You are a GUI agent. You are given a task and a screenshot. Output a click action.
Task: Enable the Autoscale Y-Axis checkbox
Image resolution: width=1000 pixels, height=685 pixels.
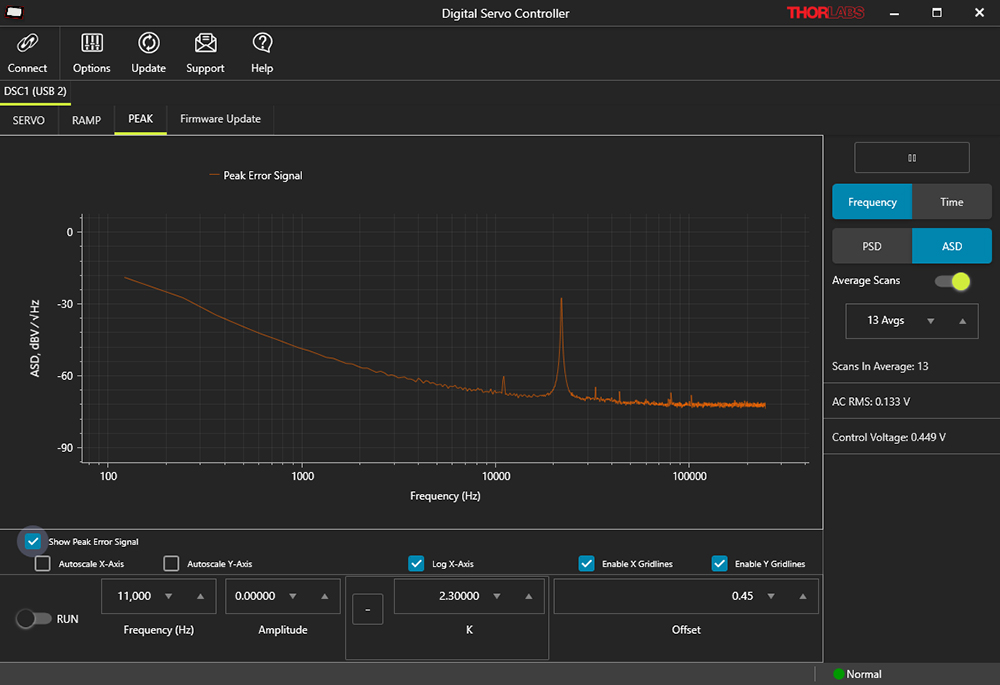tap(171, 563)
